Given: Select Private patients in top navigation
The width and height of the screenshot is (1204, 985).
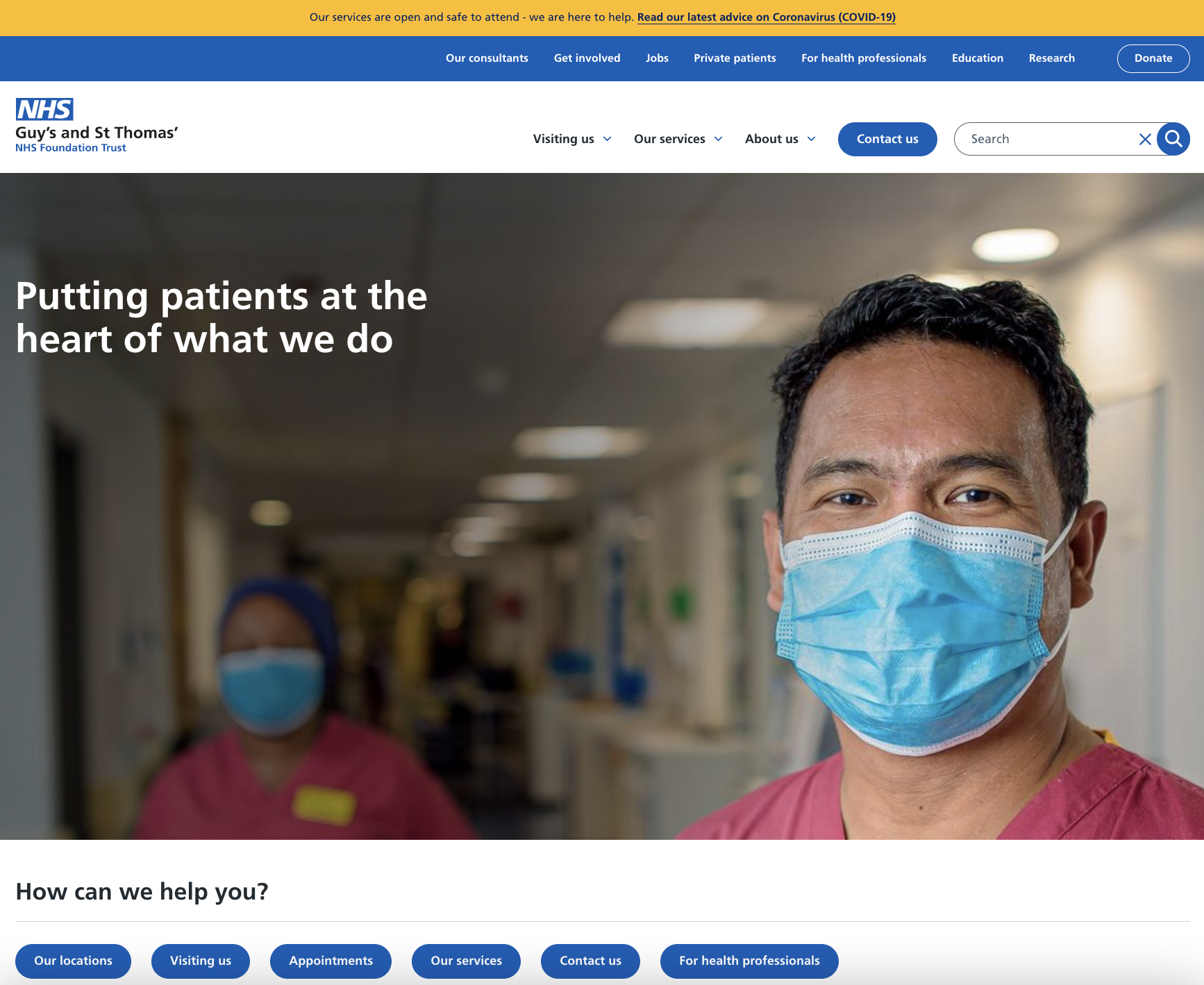Looking at the screenshot, I should [x=735, y=58].
